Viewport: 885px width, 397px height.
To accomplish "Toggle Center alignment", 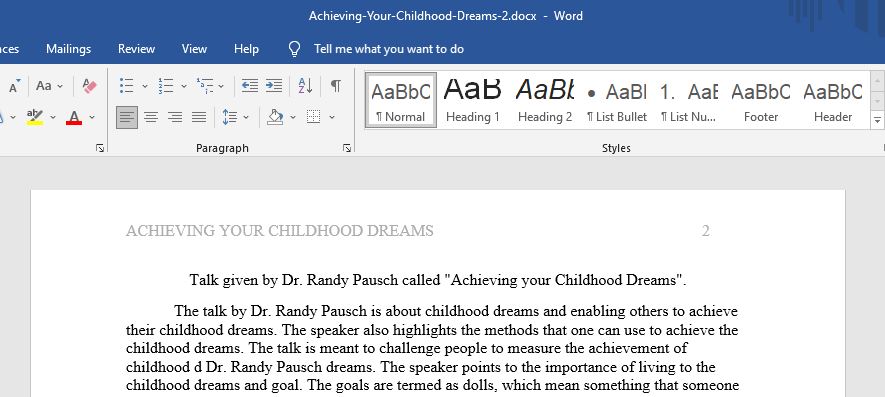I will [x=151, y=117].
